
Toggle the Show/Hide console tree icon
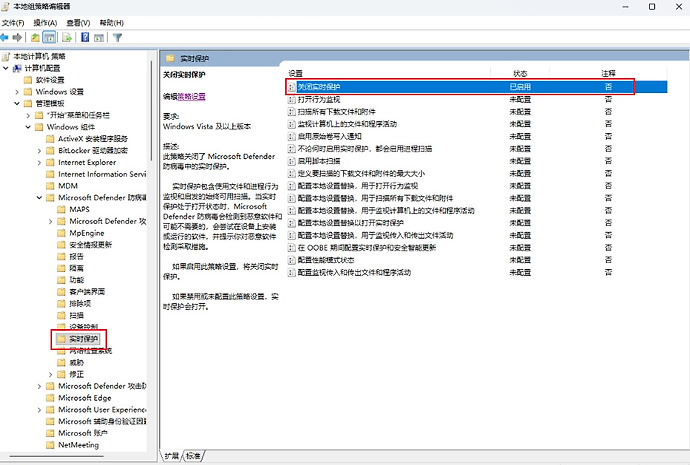coord(49,37)
